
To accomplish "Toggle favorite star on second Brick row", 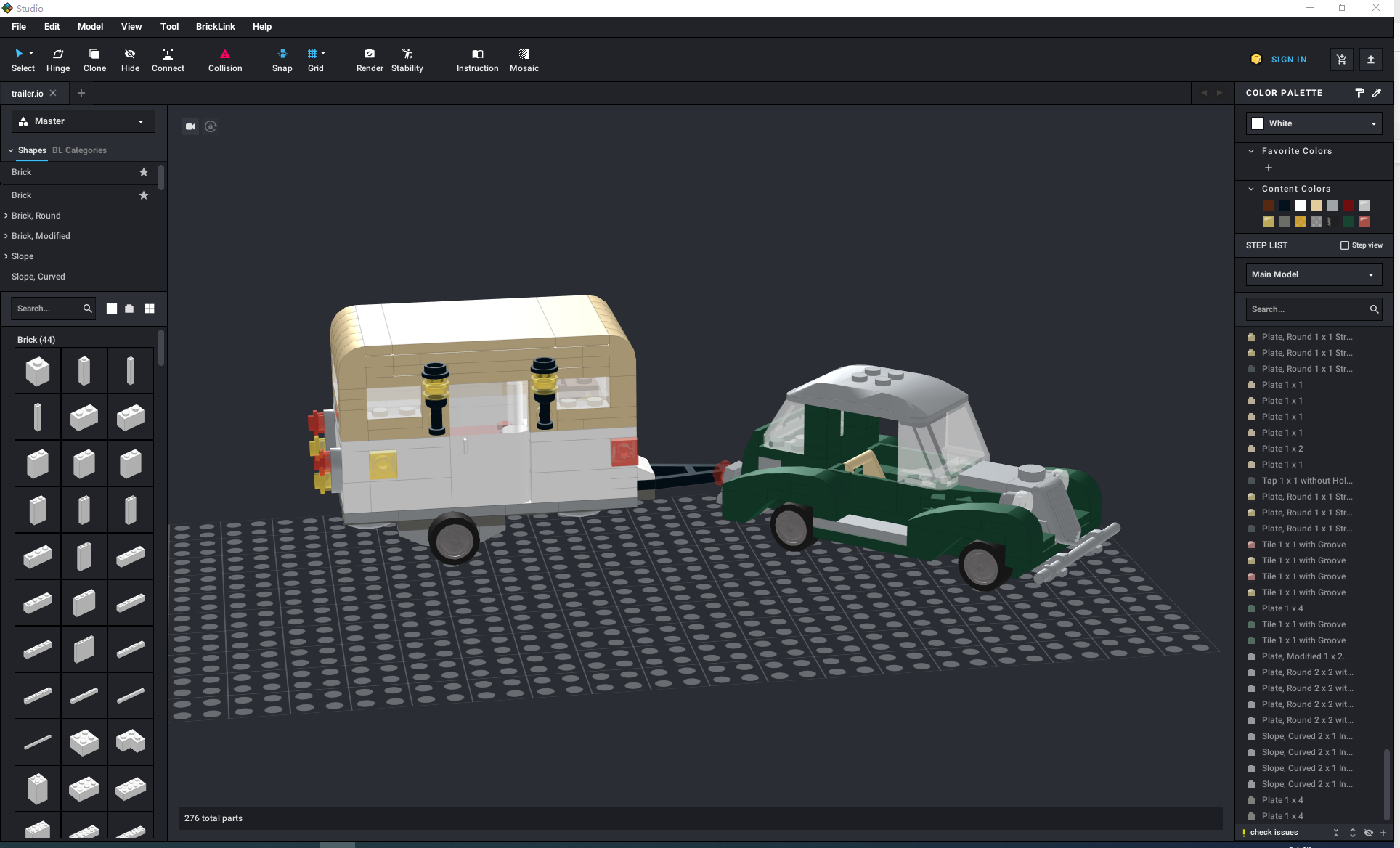I will pos(144,195).
